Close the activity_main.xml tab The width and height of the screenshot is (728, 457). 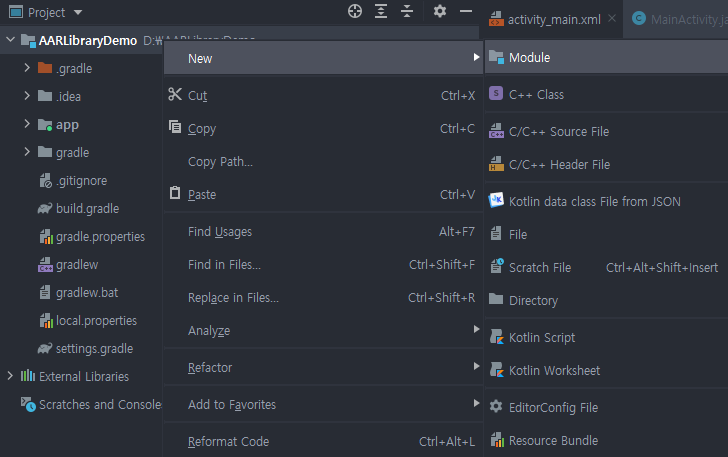612,18
